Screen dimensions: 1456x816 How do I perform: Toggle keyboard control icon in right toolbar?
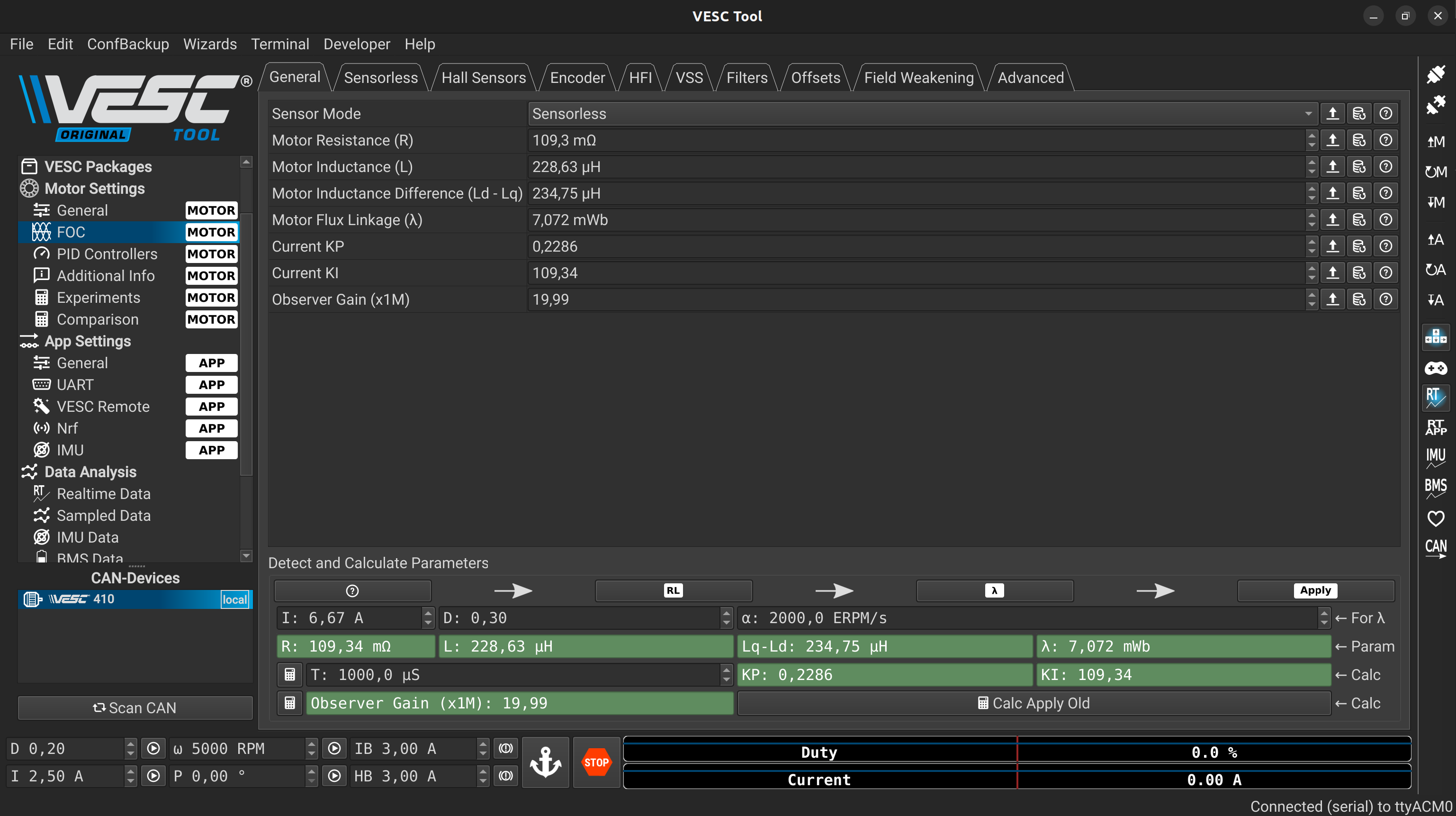pyautogui.click(x=1435, y=337)
